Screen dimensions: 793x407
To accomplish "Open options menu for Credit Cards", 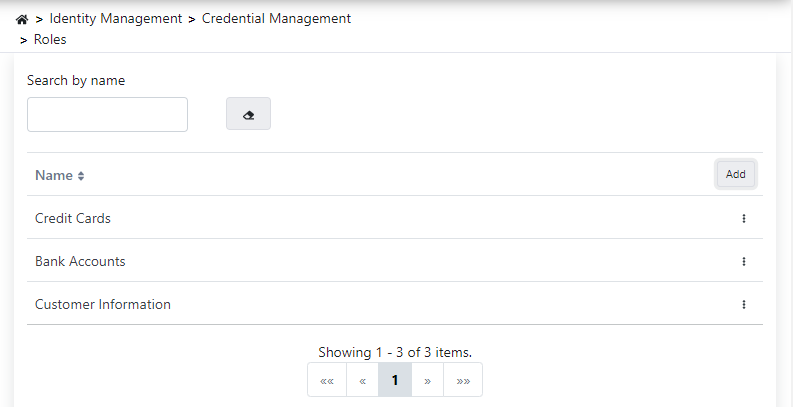I will click(744, 218).
